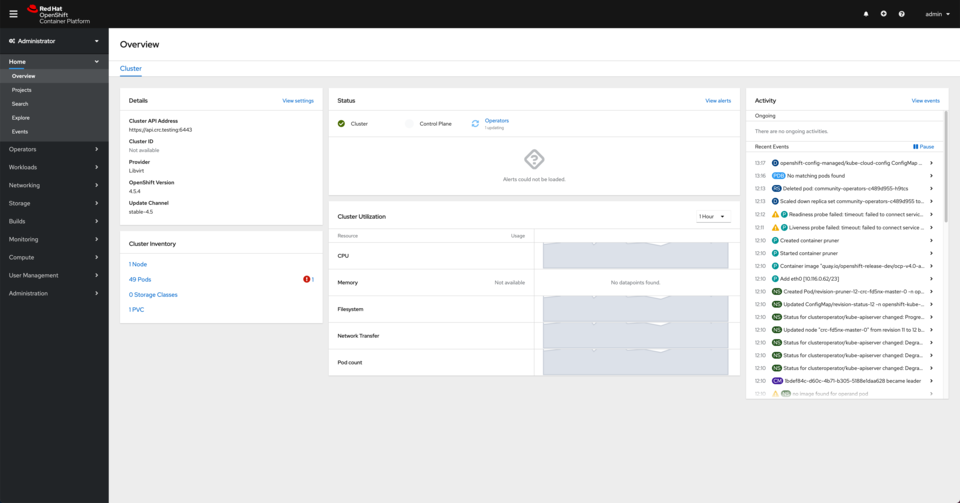Click the Red Hat OpenShift logo
Image resolution: width=960 pixels, height=503 pixels.
pos(59,15)
